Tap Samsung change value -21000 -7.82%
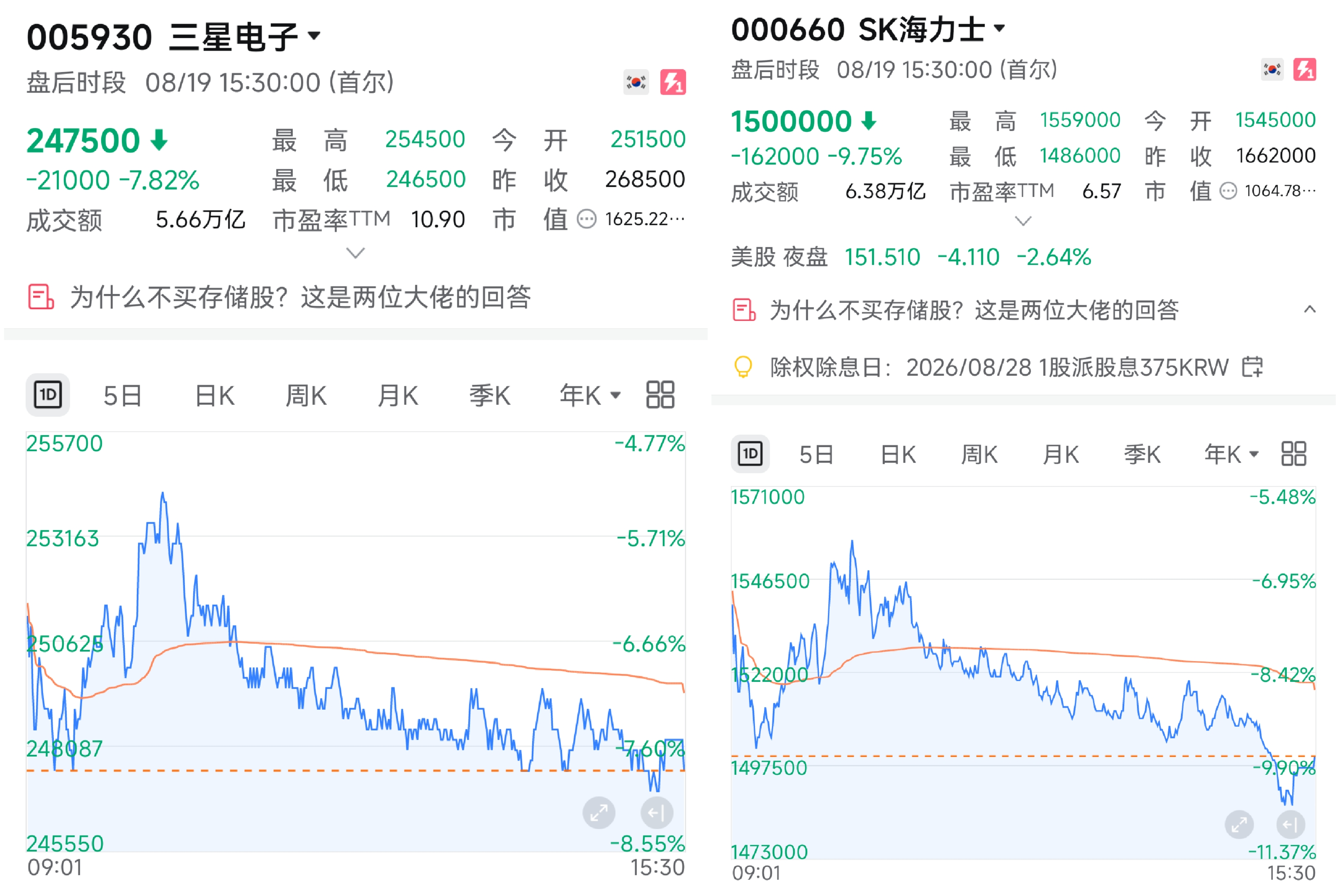Image resolution: width=1340 pixels, height=896 pixels. click(113, 180)
